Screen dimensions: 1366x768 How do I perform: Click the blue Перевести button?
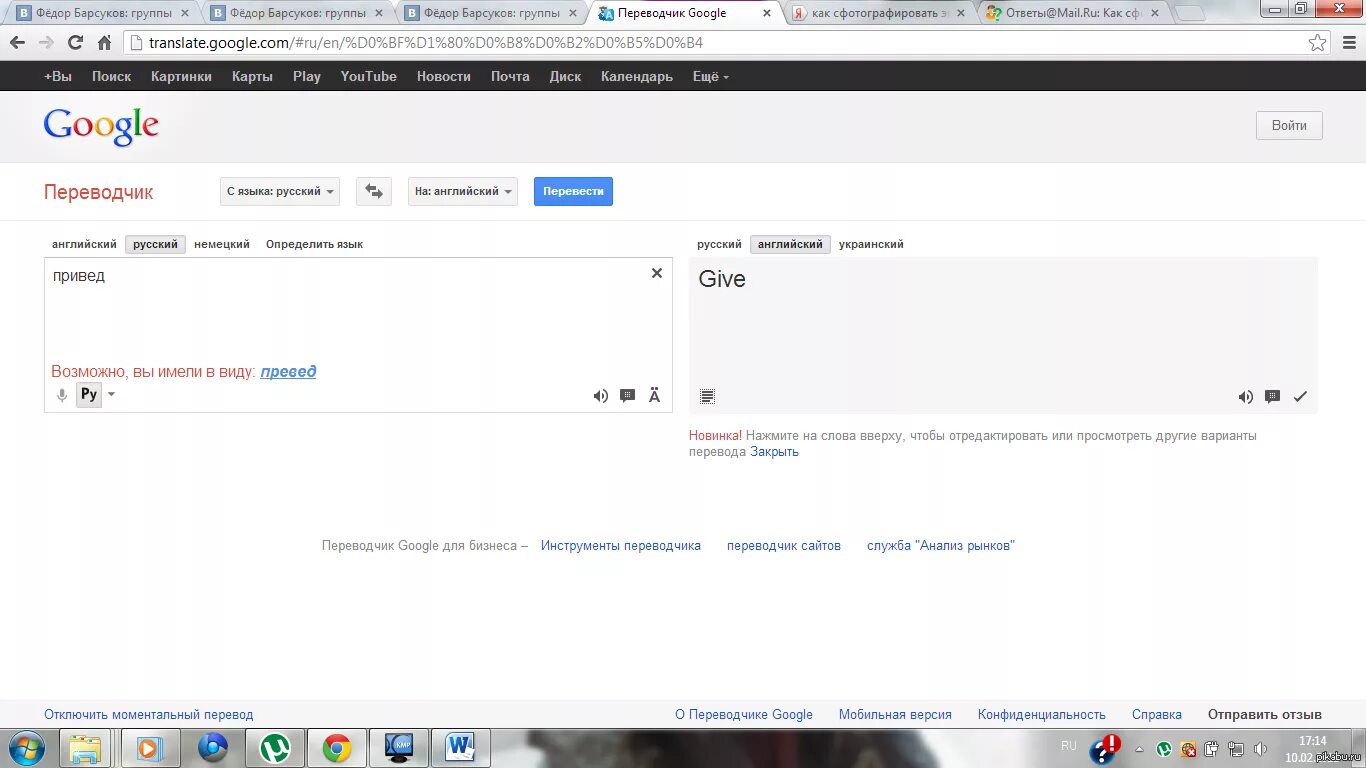(x=573, y=191)
